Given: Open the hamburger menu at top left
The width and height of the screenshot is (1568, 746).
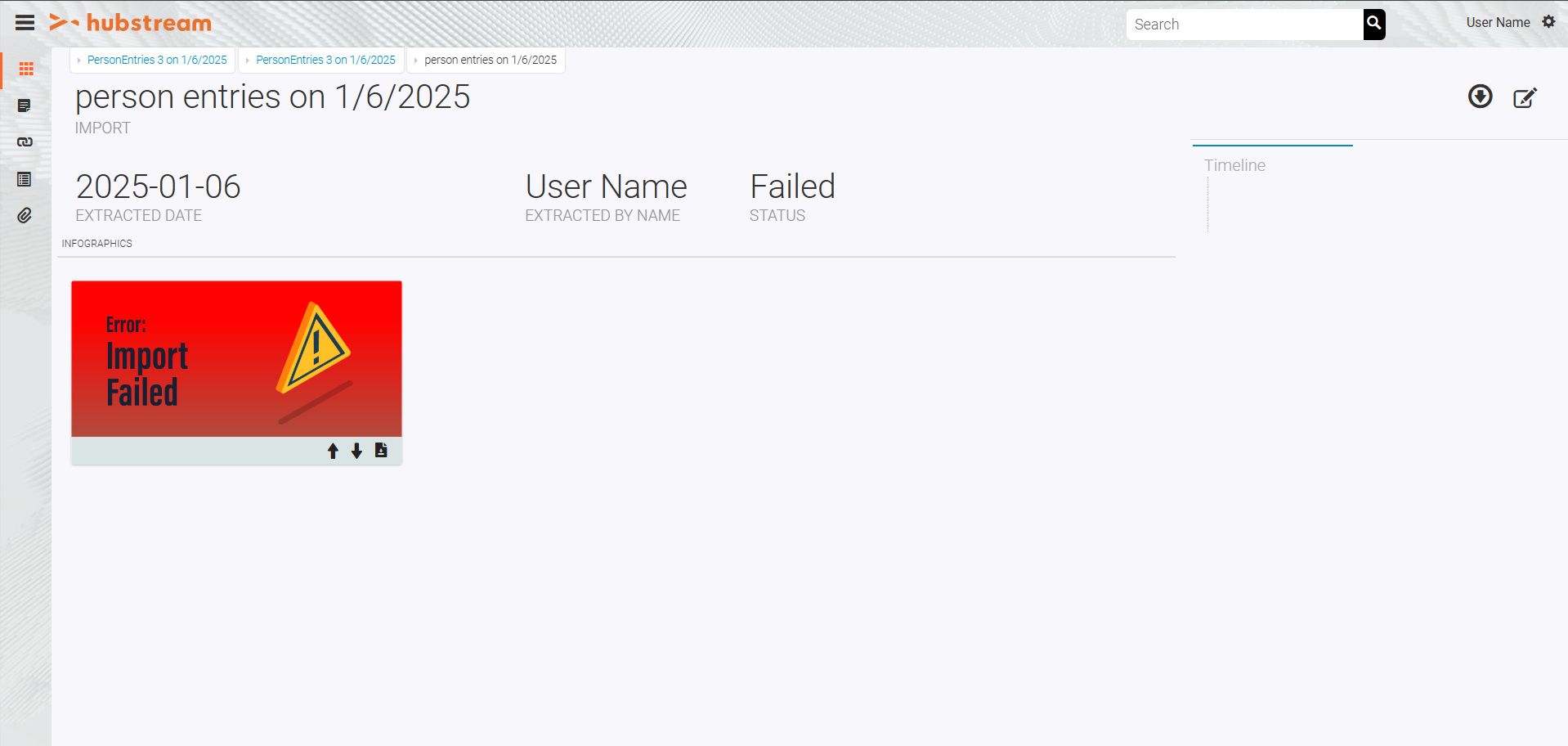Looking at the screenshot, I should coord(25,23).
